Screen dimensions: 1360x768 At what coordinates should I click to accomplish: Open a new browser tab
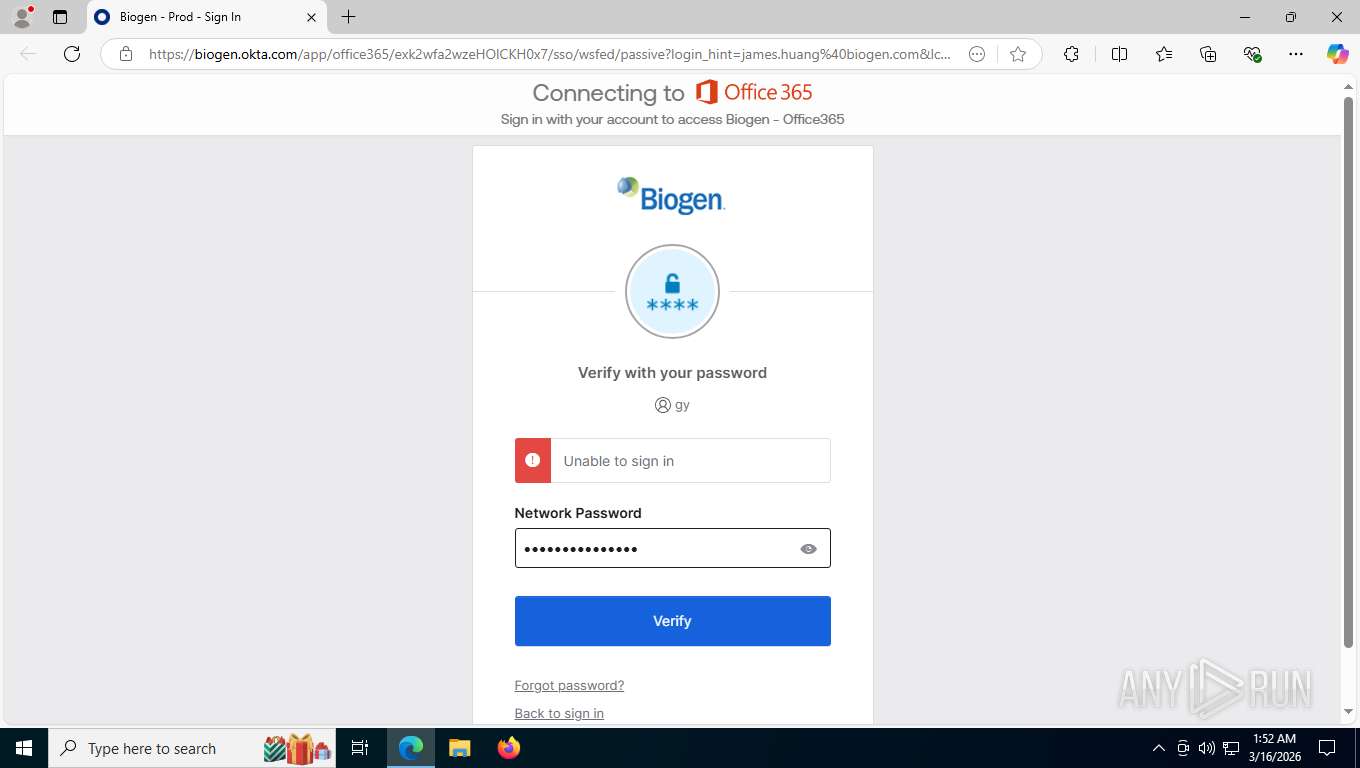[x=348, y=17]
